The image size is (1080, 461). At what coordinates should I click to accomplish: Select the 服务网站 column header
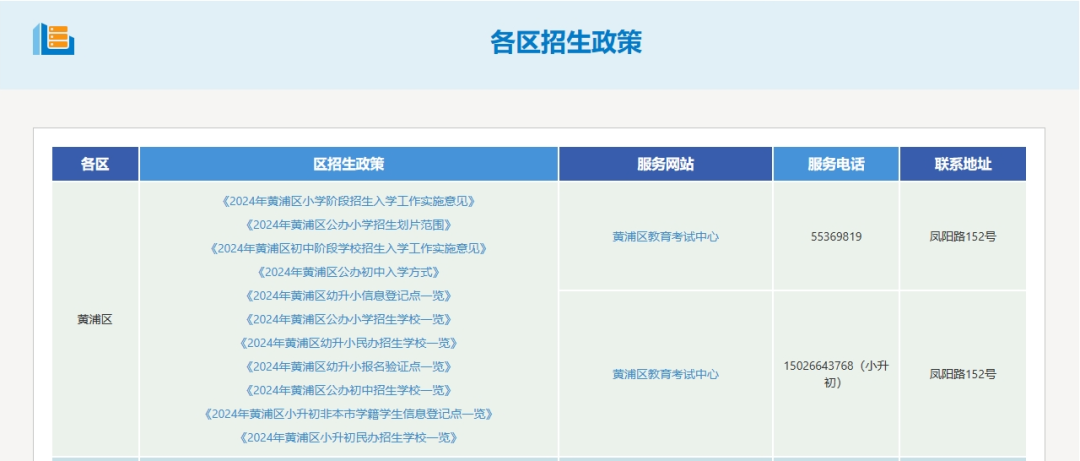[x=665, y=164]
